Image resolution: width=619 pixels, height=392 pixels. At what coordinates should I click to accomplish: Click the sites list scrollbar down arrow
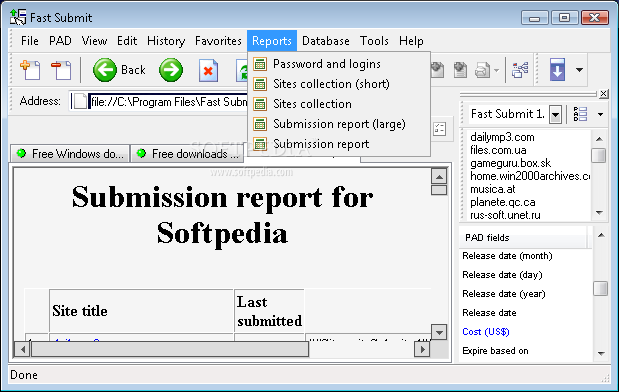coord(599,213)
